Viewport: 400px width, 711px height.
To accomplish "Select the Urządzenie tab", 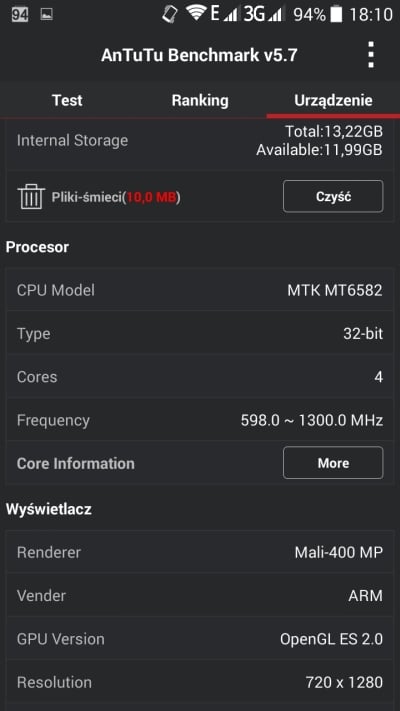I will [333, 100].
